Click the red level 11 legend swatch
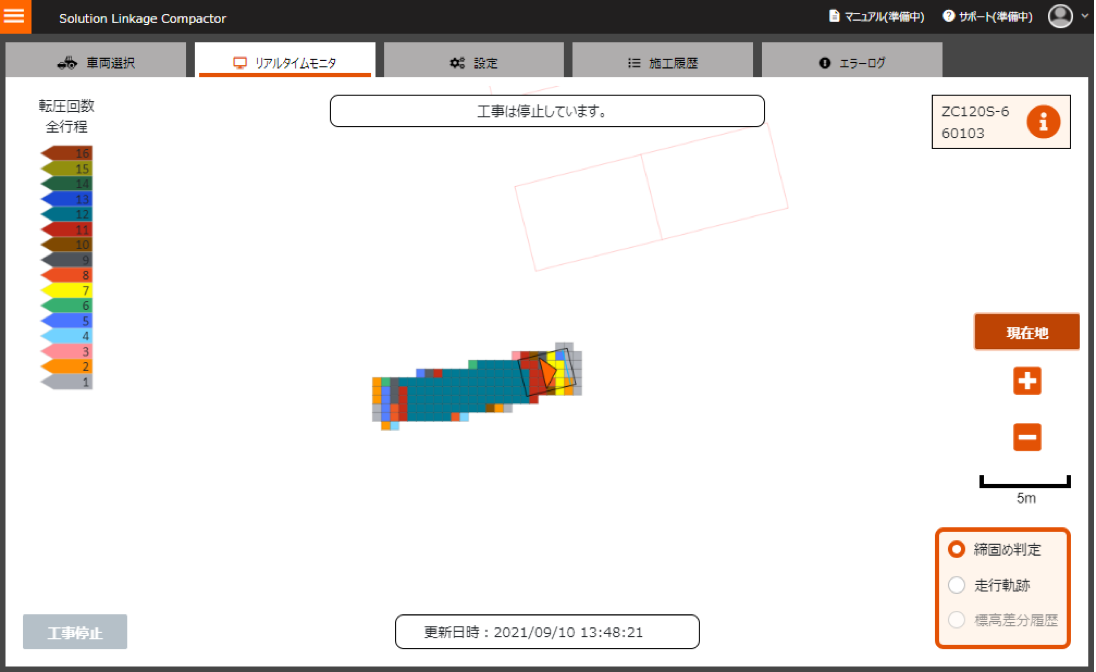The width and height of the screenshot is (1096, 672). [x=65, y=230]
